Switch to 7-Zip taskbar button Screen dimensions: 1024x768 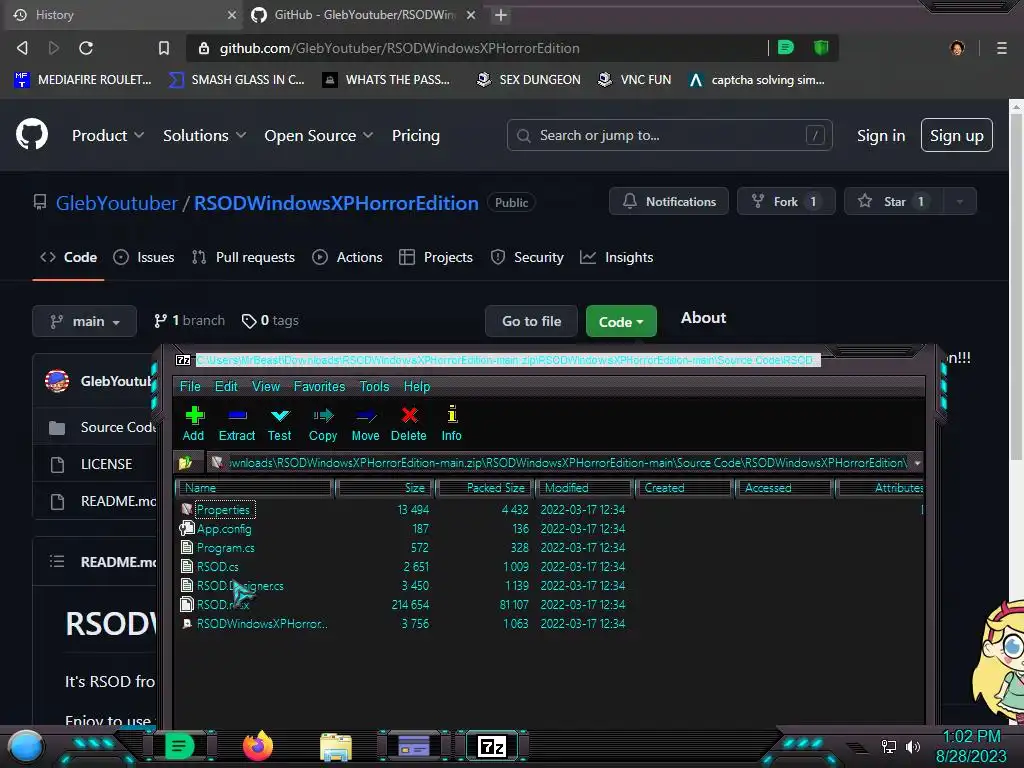point(492,746)
